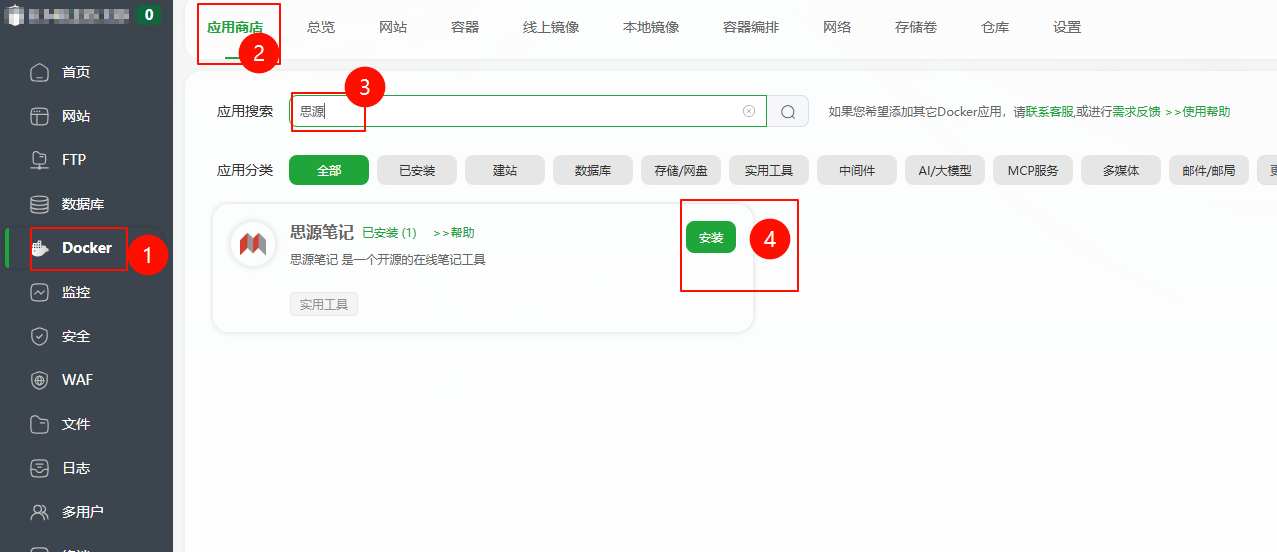
Task: Select the 存储/网盘 category filter
Action: click(681, 170)
